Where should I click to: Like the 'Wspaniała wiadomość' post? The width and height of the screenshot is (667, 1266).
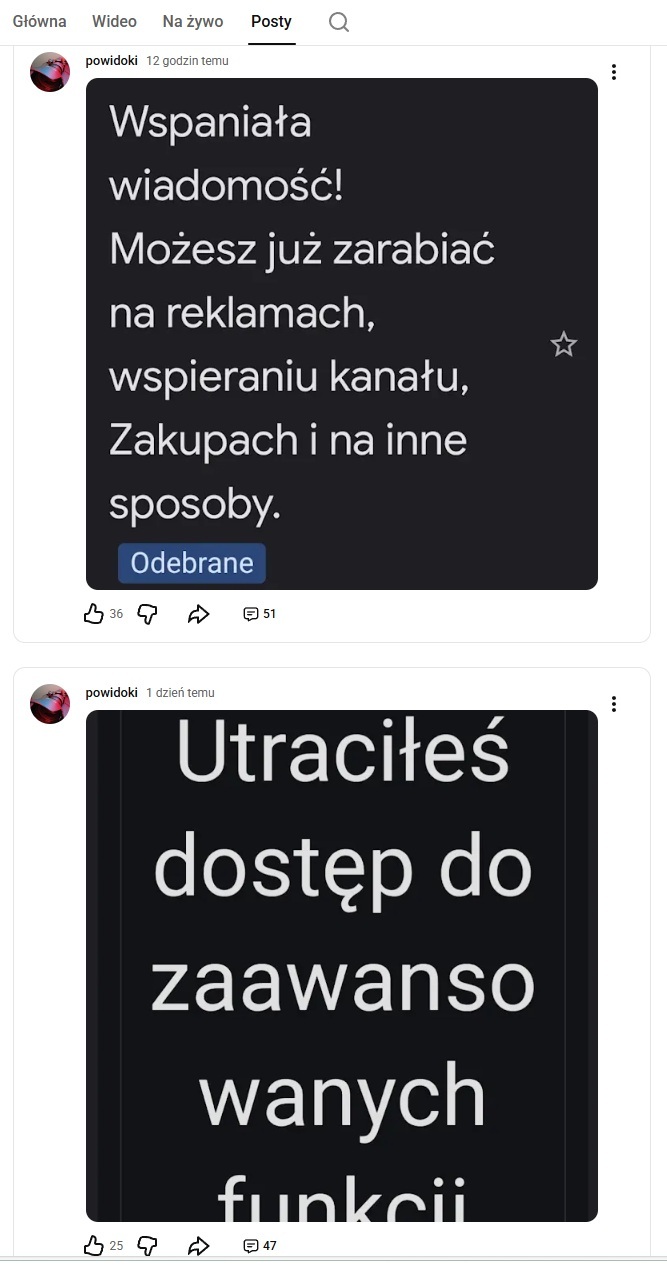94,614
